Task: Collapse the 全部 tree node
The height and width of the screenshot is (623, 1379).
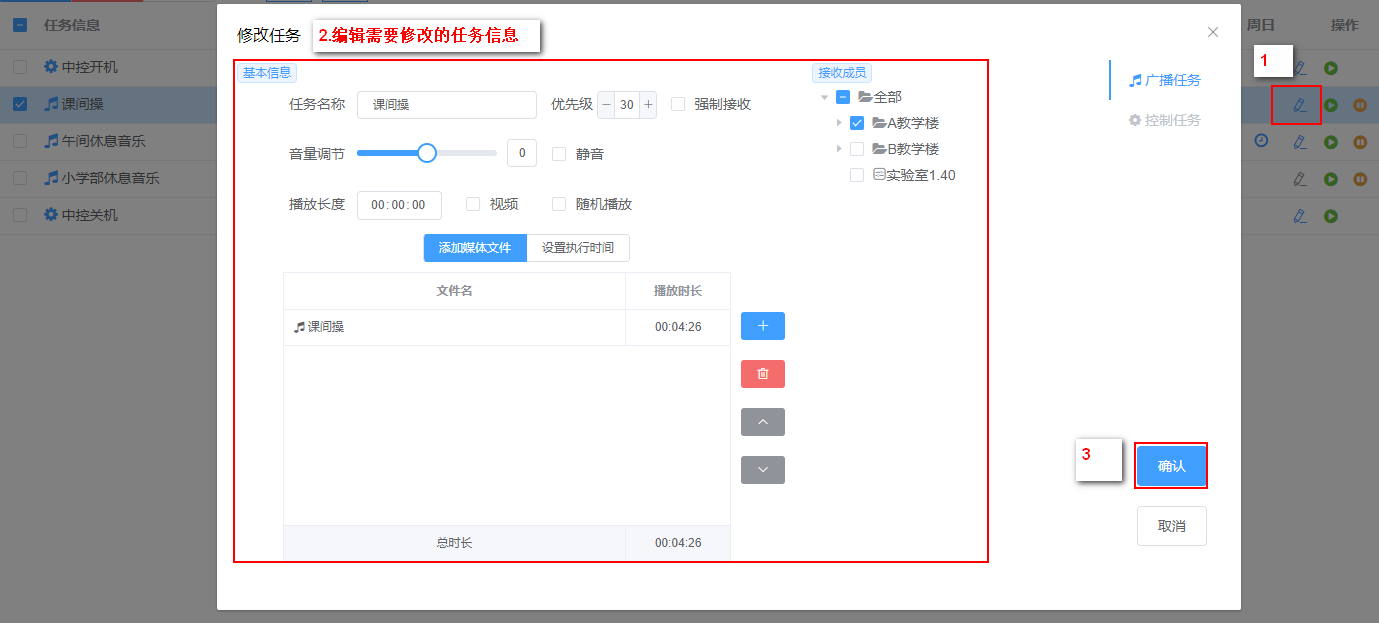Action: 824,97
